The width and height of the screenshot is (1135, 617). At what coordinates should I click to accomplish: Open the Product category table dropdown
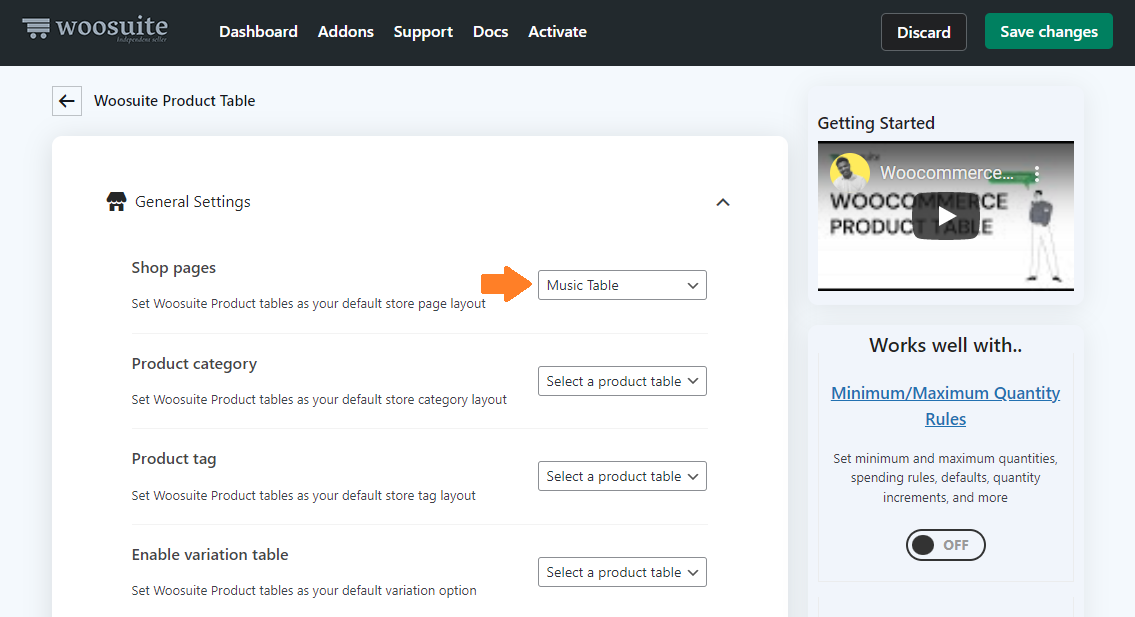pos(622,381)
